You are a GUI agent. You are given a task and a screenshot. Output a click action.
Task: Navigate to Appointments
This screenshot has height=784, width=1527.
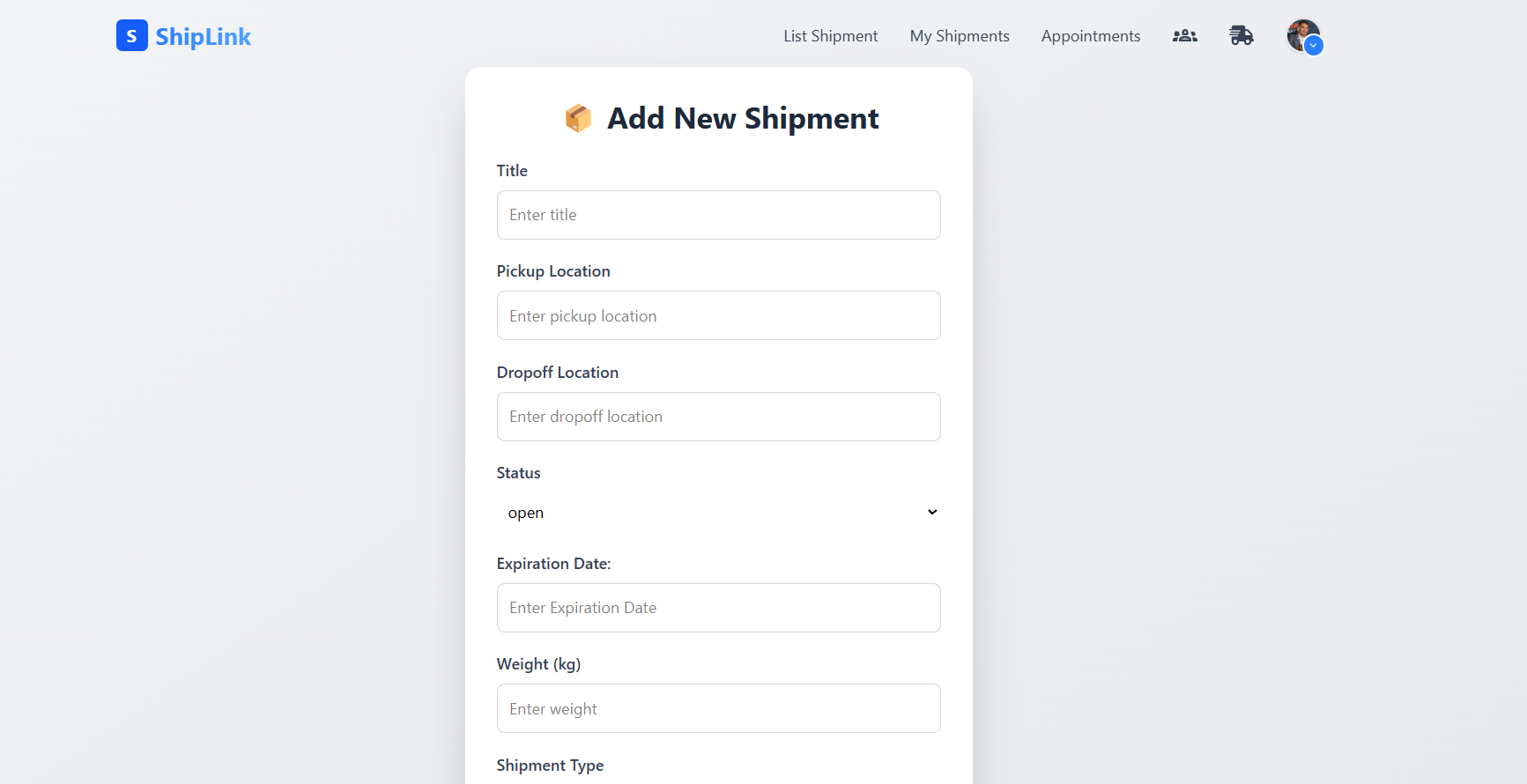click(1091, 36)
